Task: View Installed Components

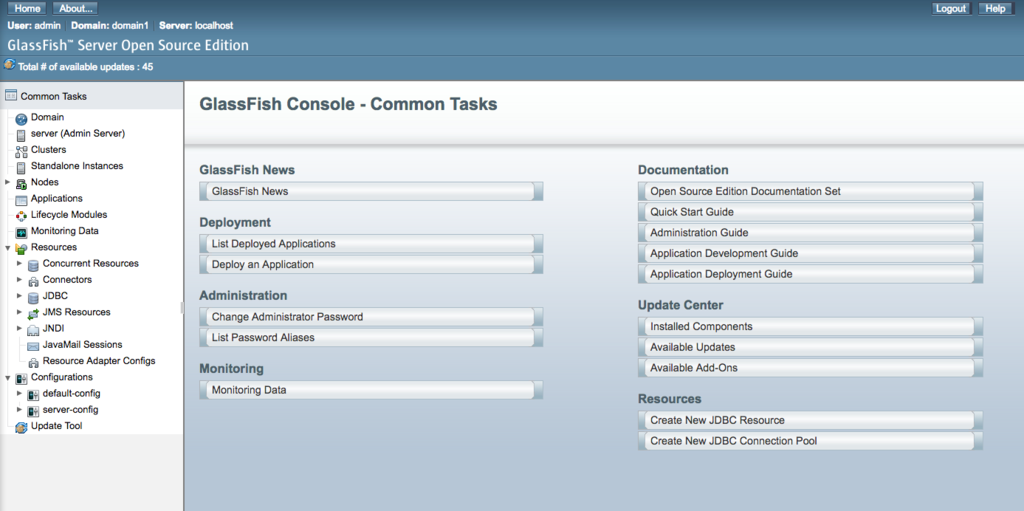Action: (810, 326)
